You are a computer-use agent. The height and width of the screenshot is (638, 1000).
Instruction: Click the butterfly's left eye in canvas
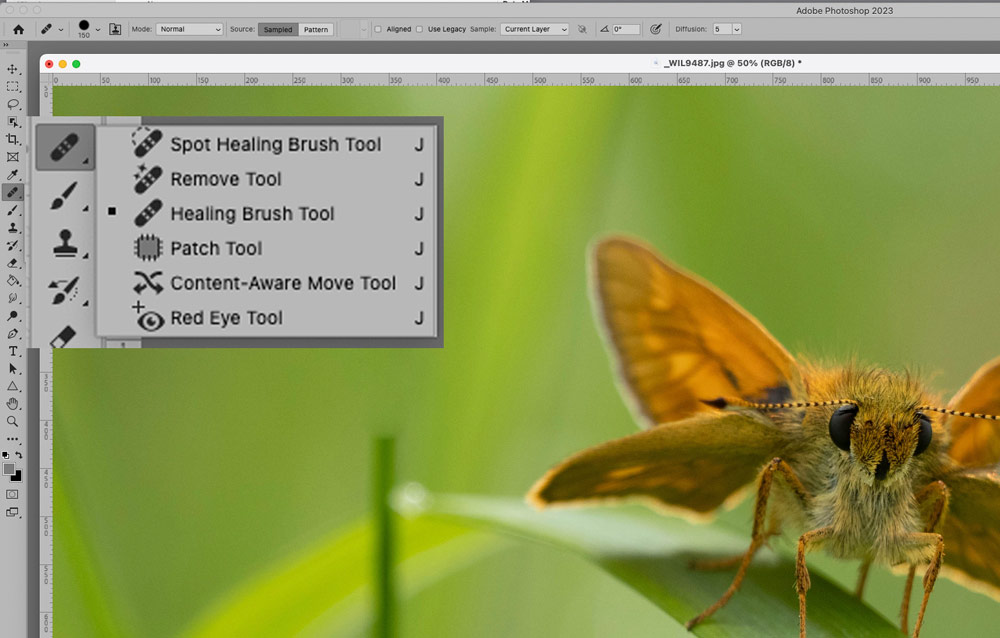(x=843, y=426)
